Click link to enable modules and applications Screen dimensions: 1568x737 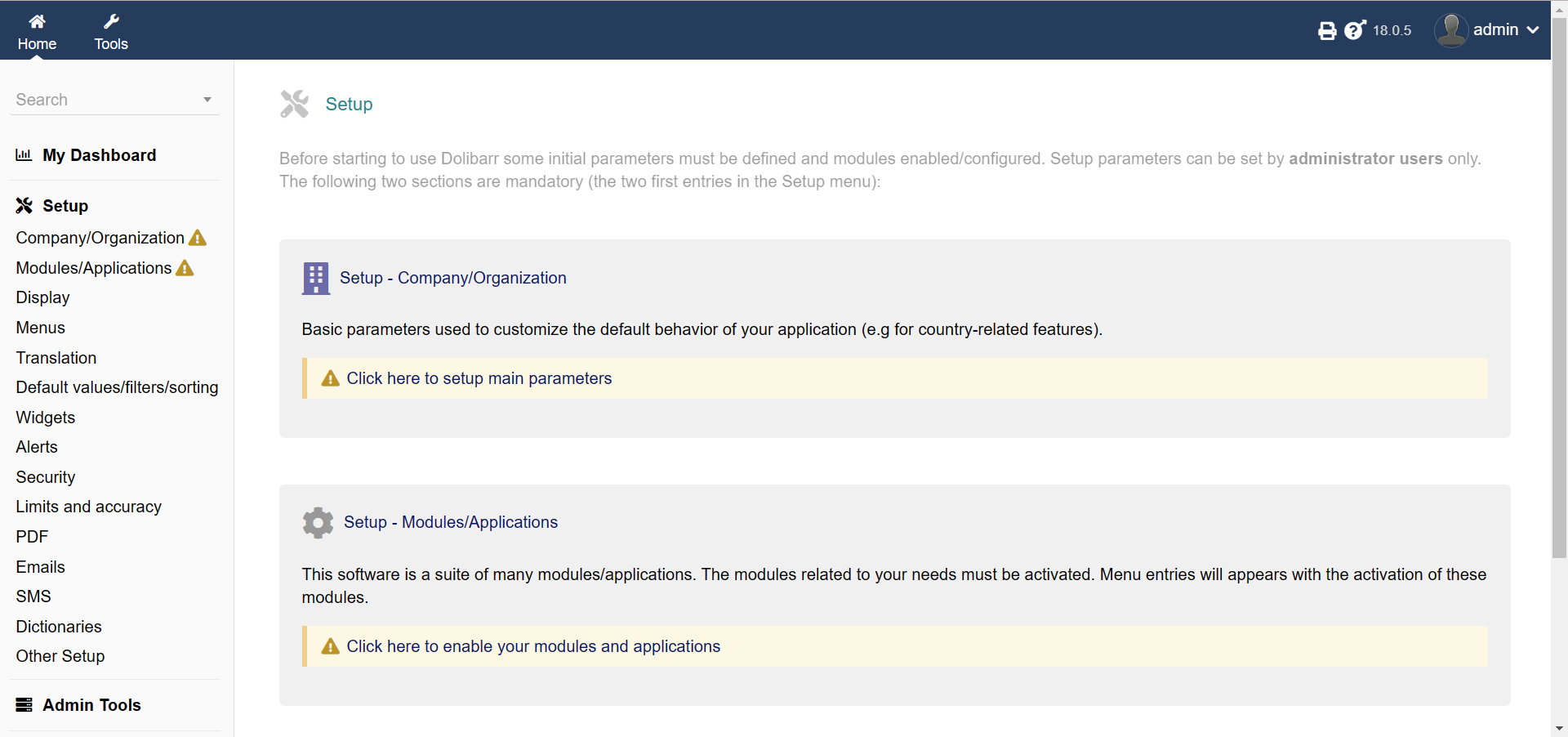[x=533, y=646]
